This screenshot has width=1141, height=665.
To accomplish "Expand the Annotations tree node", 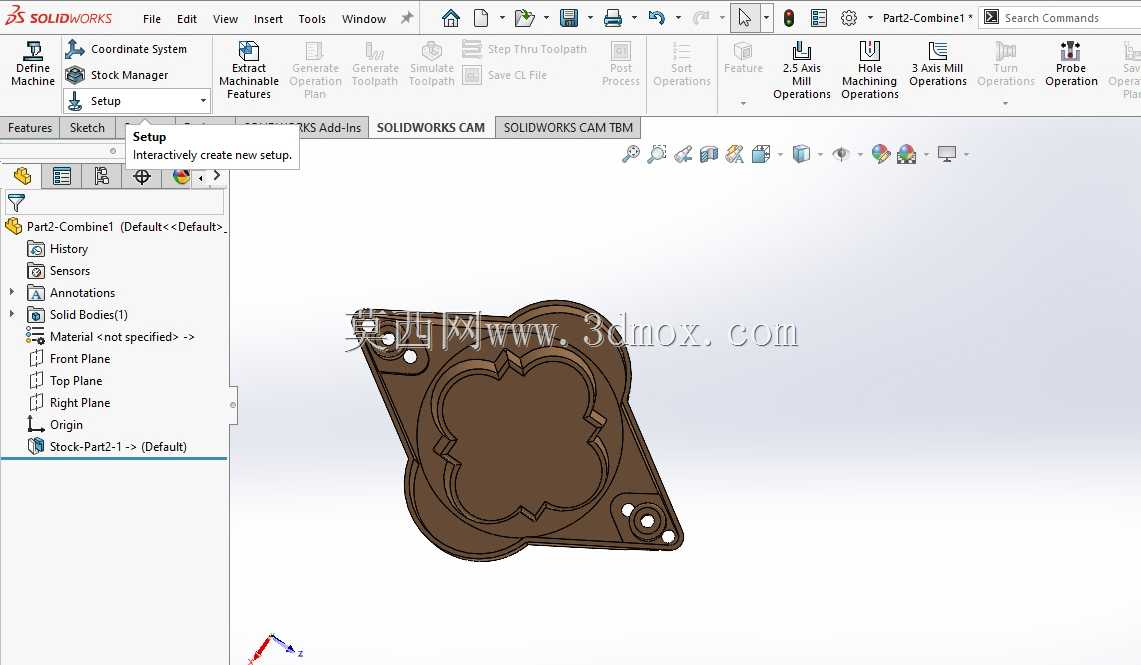I will (x=12, y=292).
